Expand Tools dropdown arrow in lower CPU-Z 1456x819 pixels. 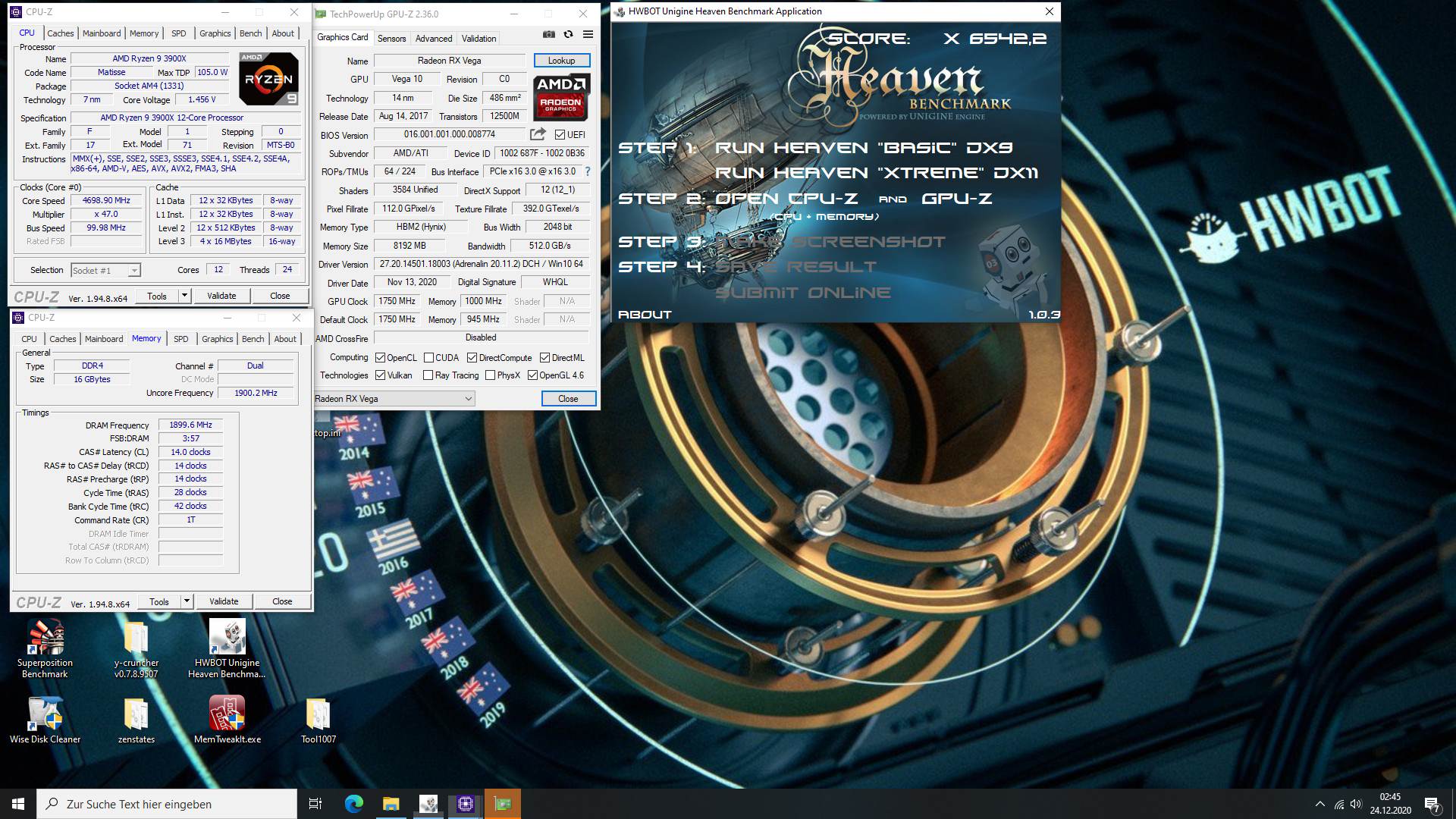187,601
